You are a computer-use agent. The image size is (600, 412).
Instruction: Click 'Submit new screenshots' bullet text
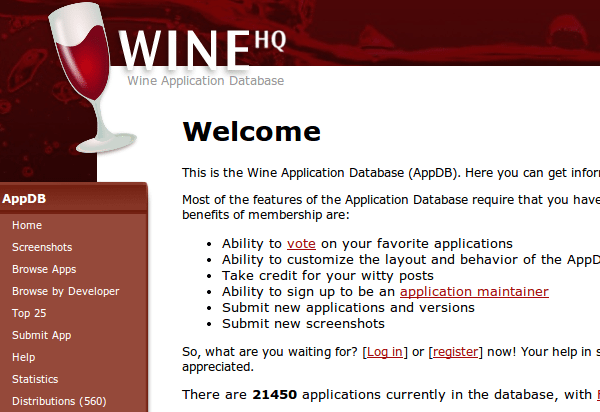click(303, 324)
